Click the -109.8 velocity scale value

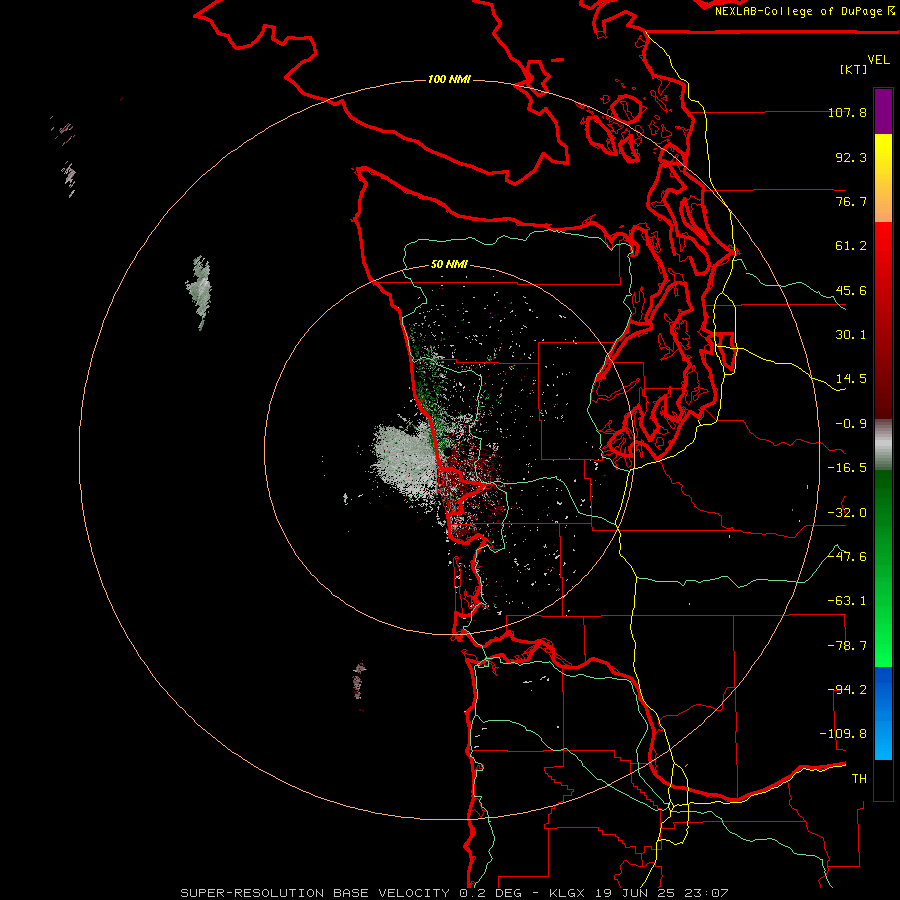pyautogui.click(x=843, y=734)
